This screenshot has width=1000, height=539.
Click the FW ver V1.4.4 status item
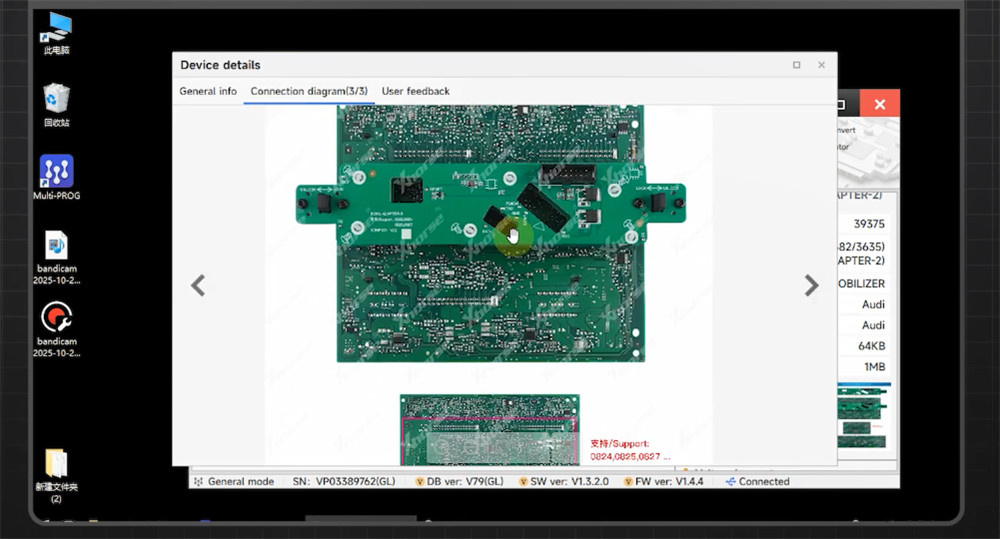tap(666, 482)
